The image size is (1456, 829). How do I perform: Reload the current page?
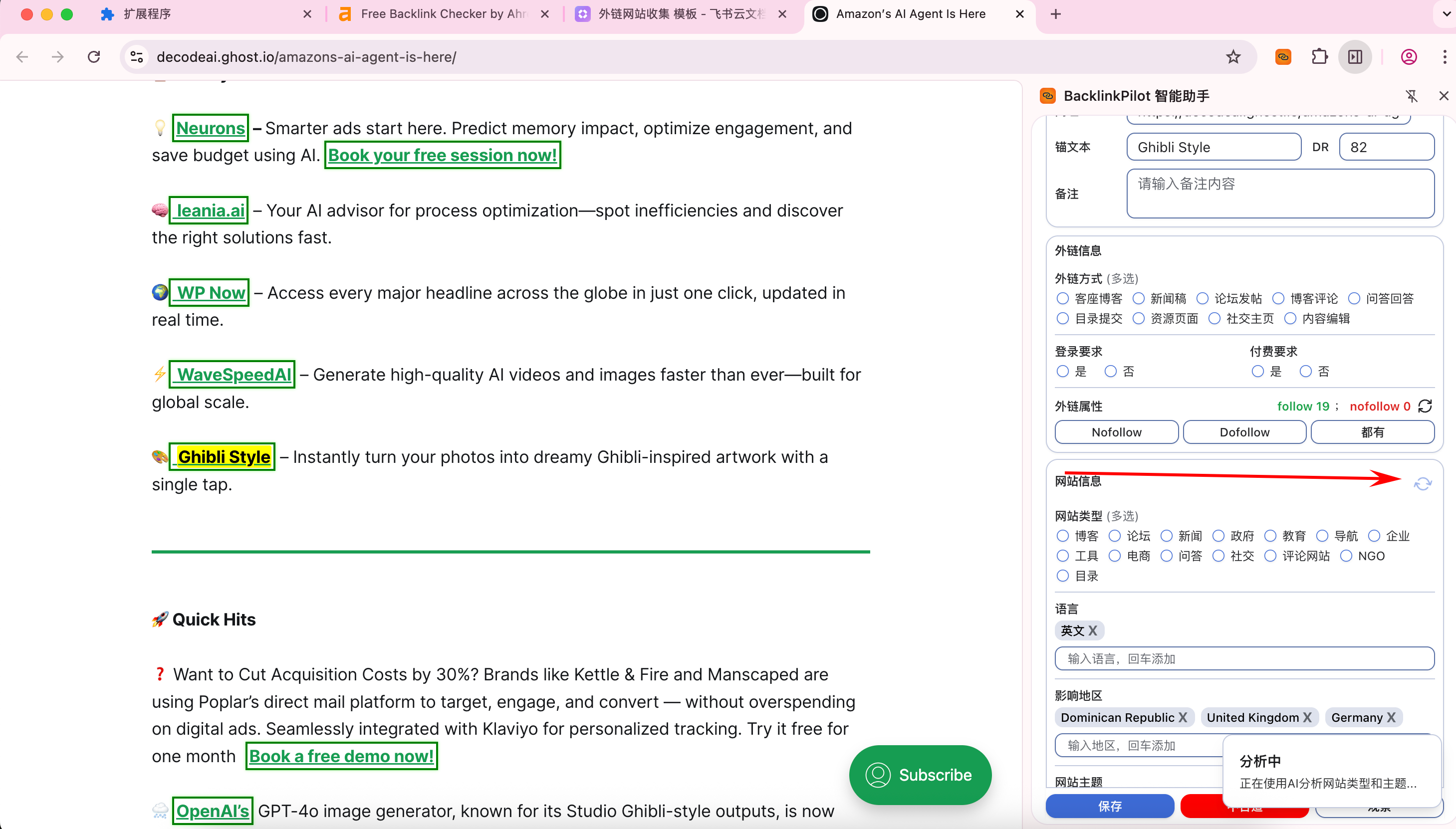point(94,57)
